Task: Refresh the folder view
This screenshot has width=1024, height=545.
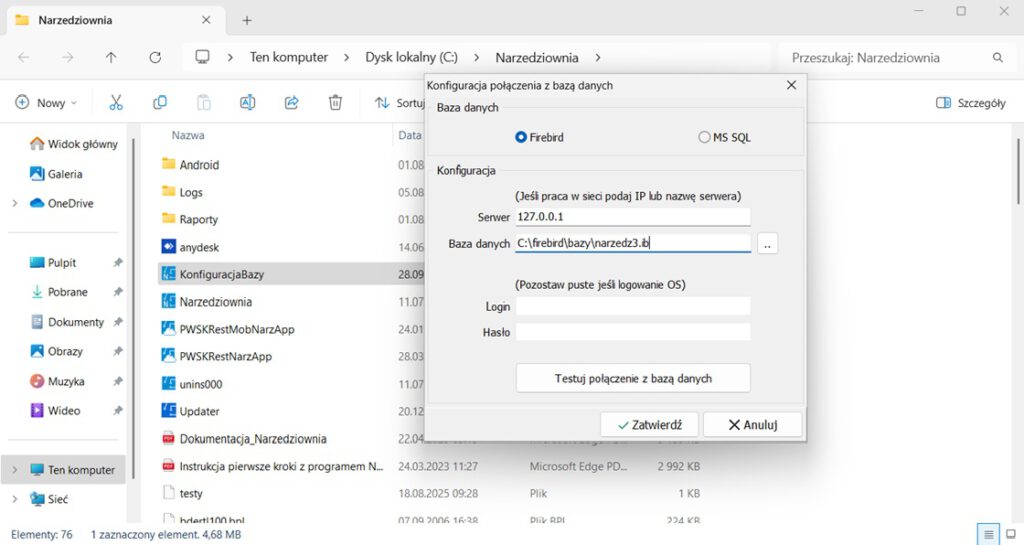Action: click(155, 57)
